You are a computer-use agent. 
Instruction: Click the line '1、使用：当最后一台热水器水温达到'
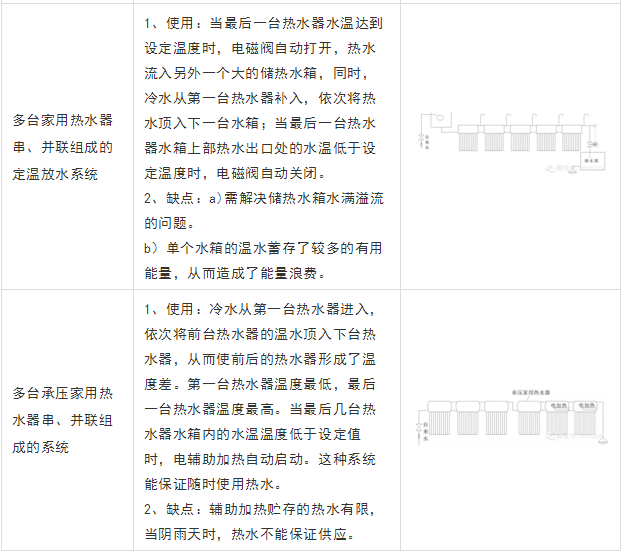click(263, 24)
